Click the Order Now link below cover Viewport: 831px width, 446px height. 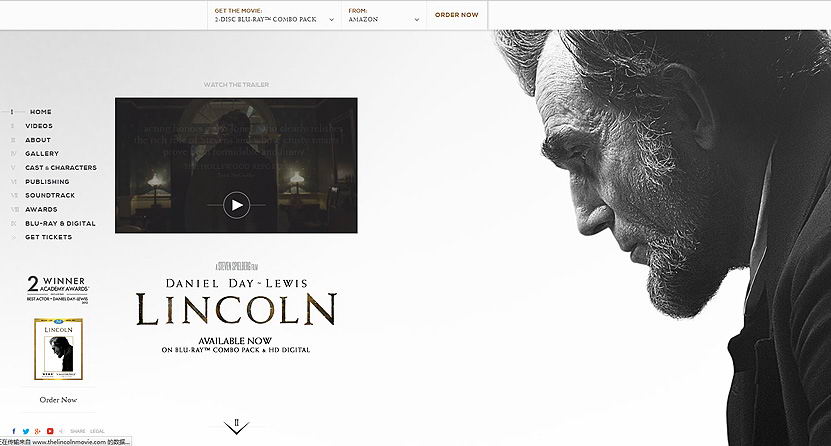pyautogui.click(x=58, y=400)
